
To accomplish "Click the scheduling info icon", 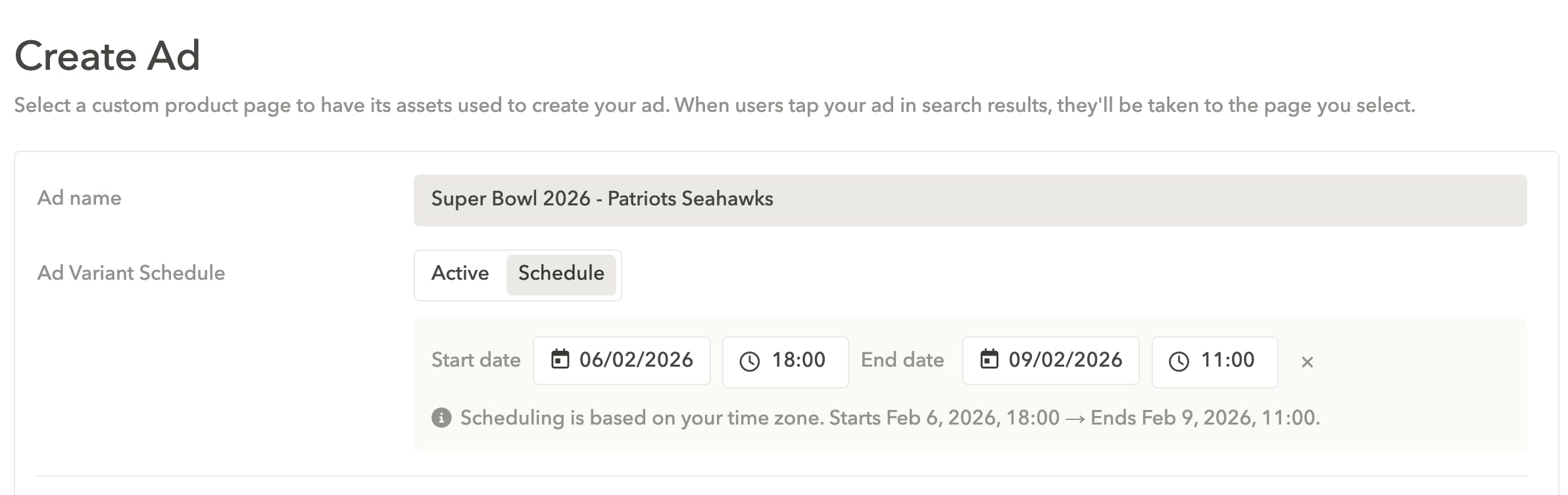I will coord(441,417).
